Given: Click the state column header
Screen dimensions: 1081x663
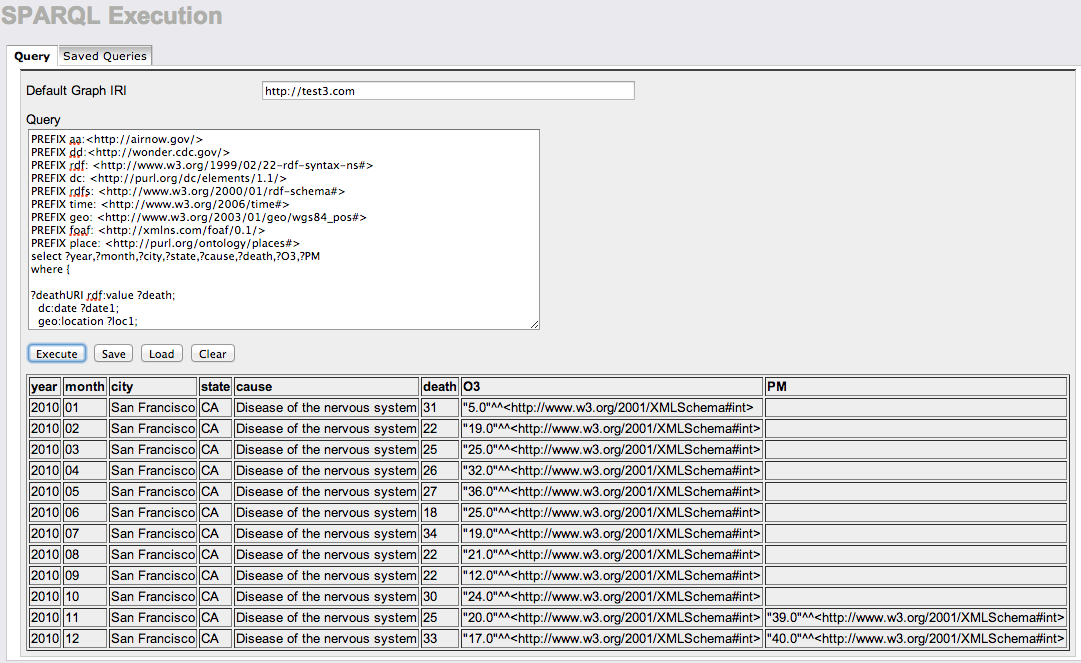Looking at the screenshot, I should click(x=214, y=386).
